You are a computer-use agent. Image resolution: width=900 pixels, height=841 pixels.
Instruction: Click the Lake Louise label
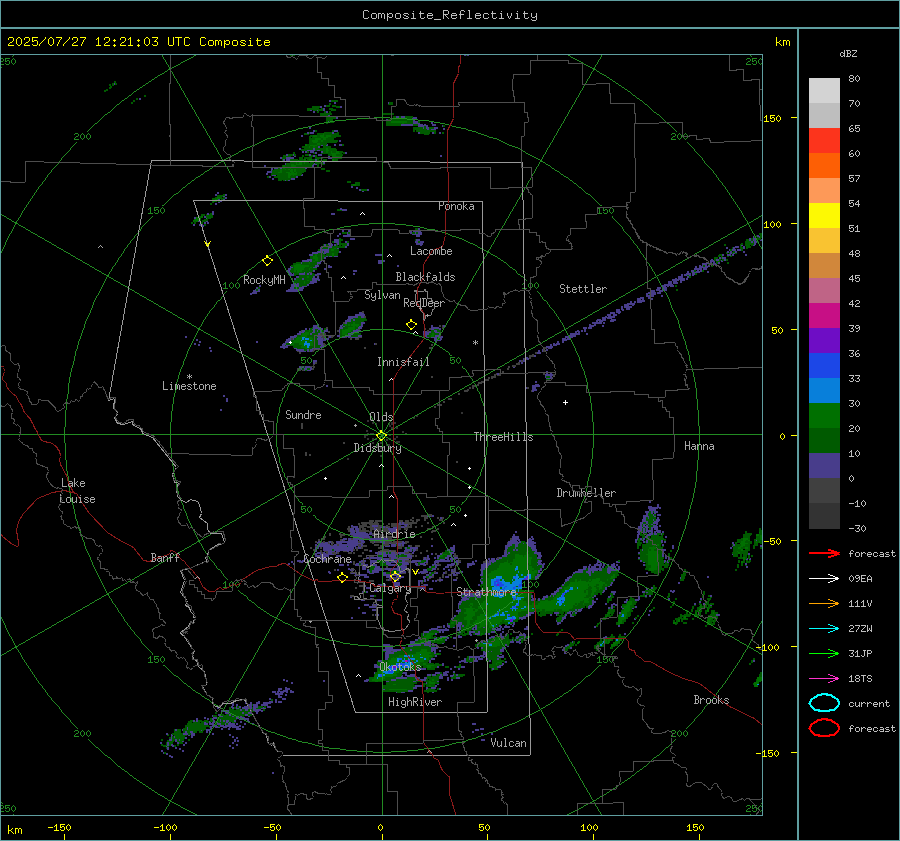coord(77,491)
